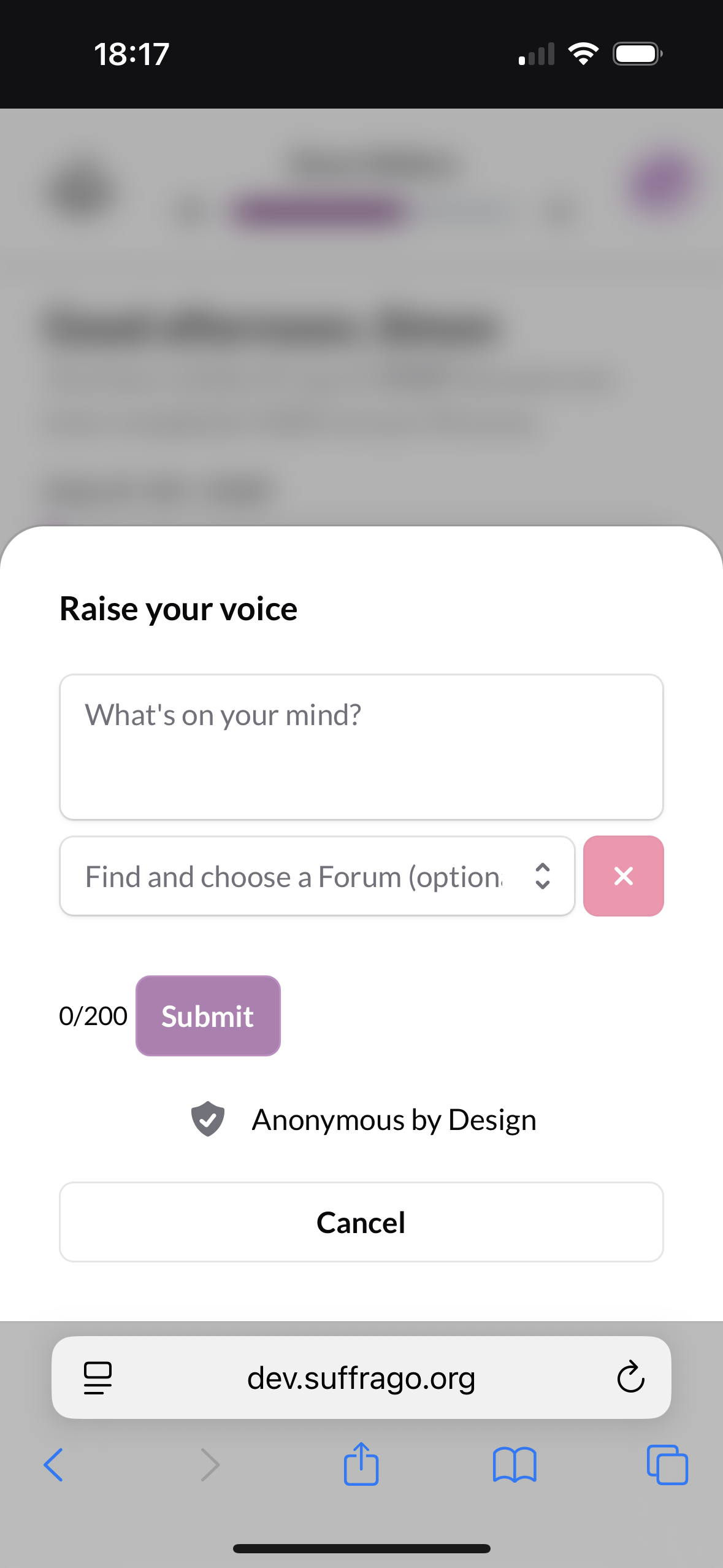The image size is (723, 1568).
Task: Clear forum selection with pink X button
Action: (x=623, y=876)
